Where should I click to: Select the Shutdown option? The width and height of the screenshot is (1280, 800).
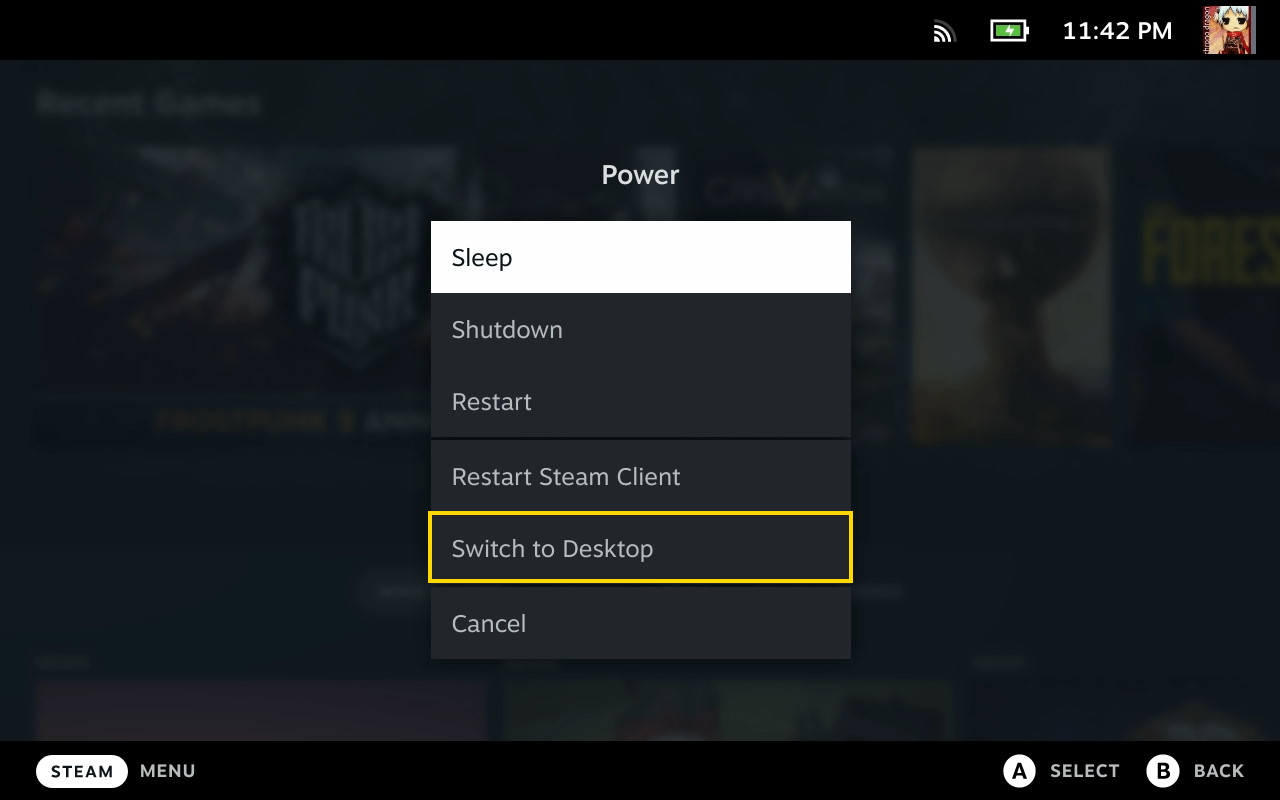(x=641, y=329)
